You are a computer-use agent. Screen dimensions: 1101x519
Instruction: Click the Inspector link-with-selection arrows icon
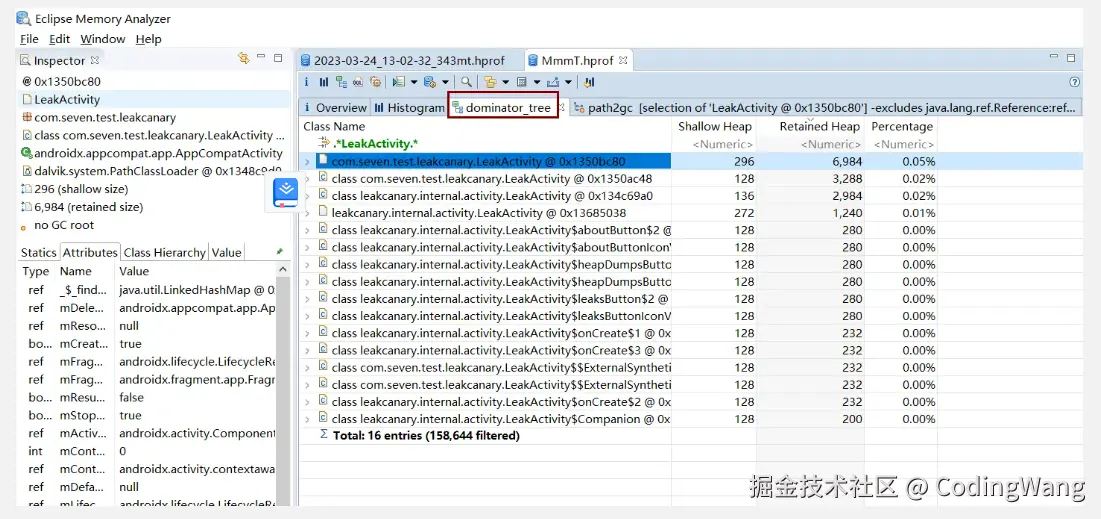point(244,58)
